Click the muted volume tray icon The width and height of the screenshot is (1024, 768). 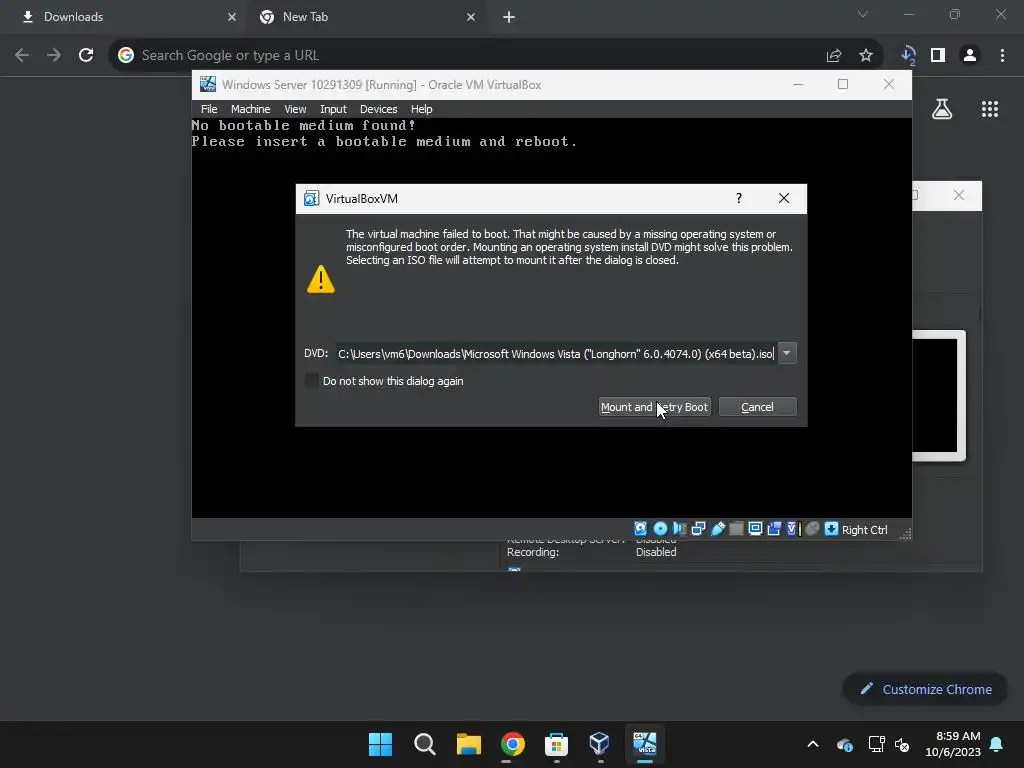click(x=903, y=744)
